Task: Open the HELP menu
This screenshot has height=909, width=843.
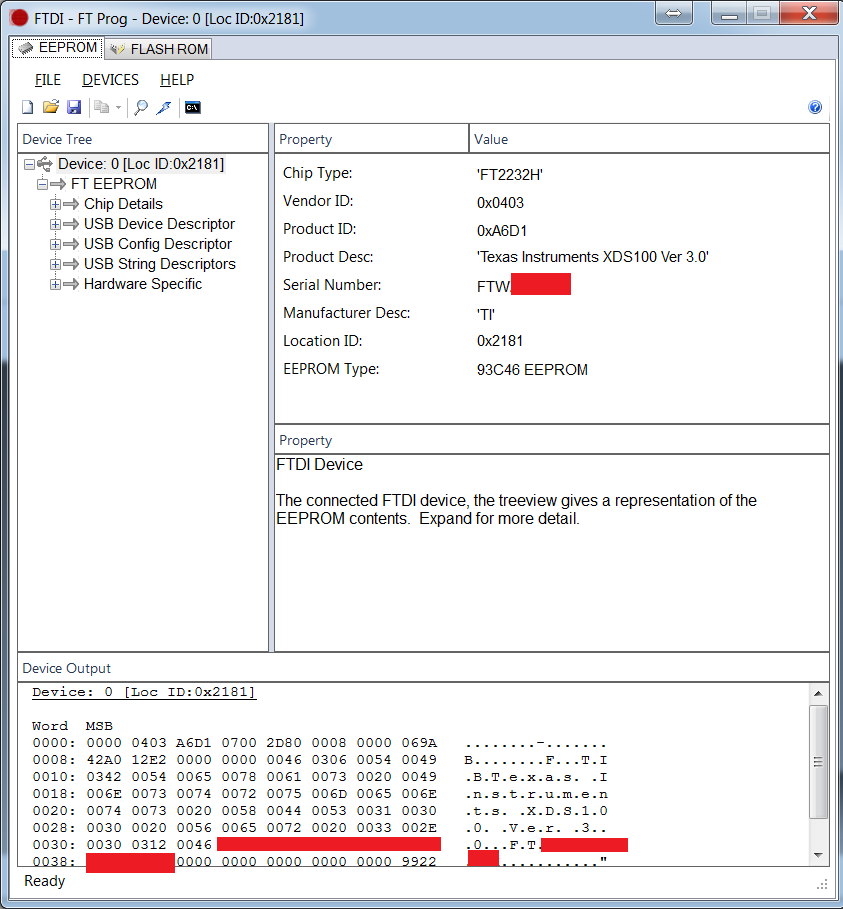Action: [x=177, y=79]
